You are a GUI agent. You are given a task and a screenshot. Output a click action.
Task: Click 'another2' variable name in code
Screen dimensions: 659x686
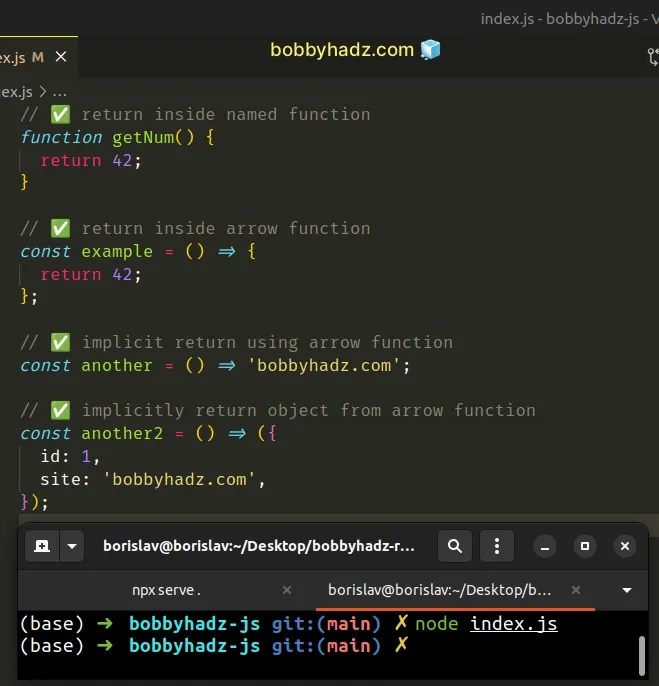point(122,434)
